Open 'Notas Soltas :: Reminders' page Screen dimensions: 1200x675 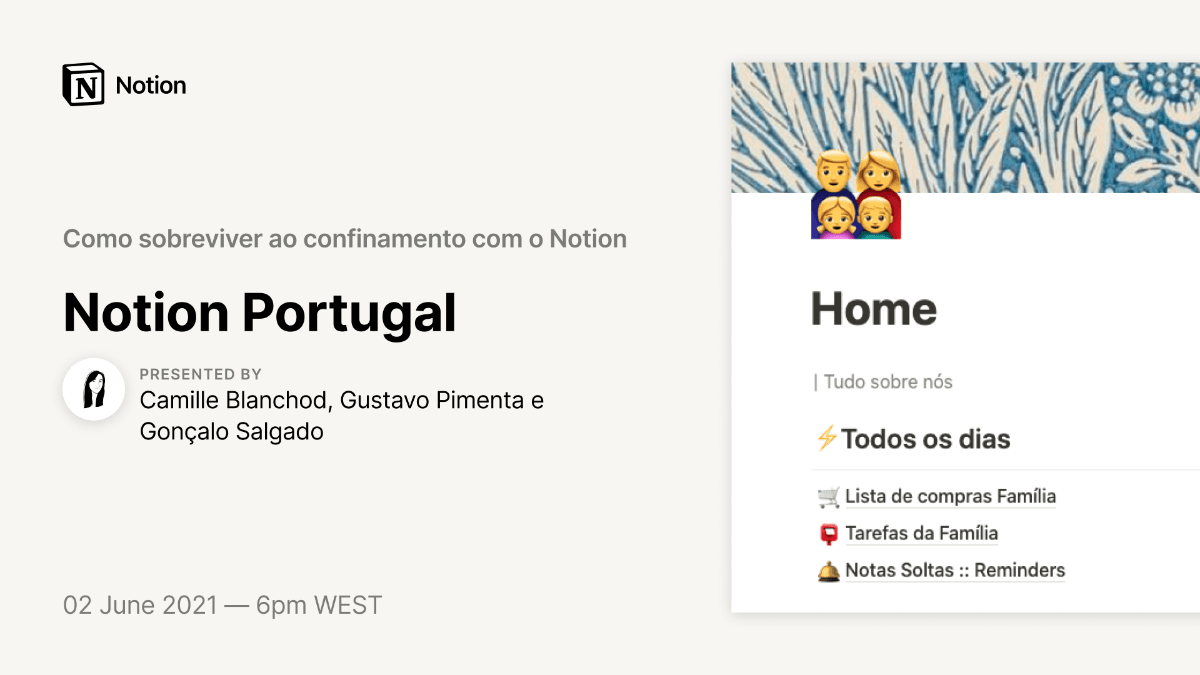955,570
